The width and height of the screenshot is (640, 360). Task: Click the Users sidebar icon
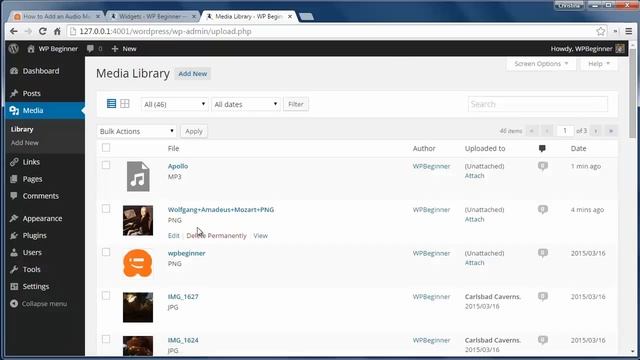point(14,252)
